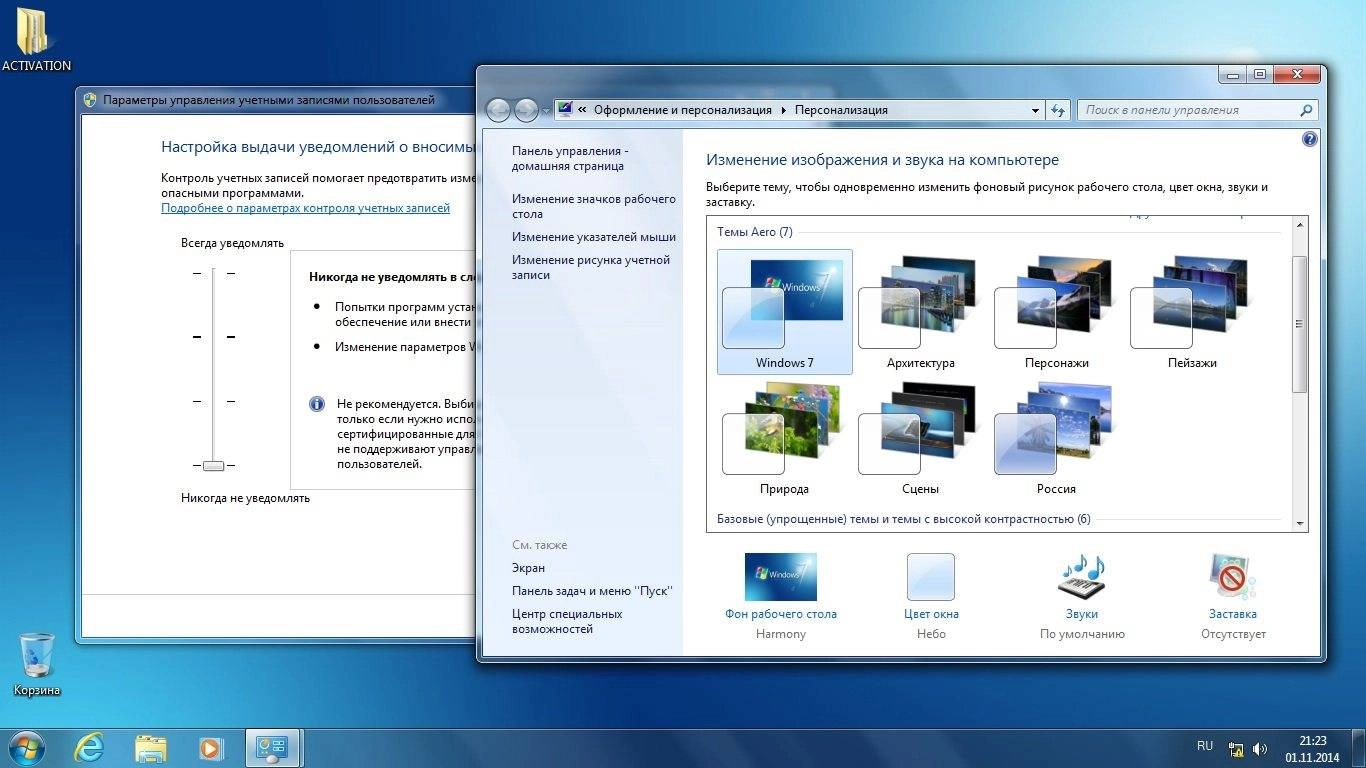Click the Back navigation arrow
1366x768 pixels.
click(x=498, y=110)
